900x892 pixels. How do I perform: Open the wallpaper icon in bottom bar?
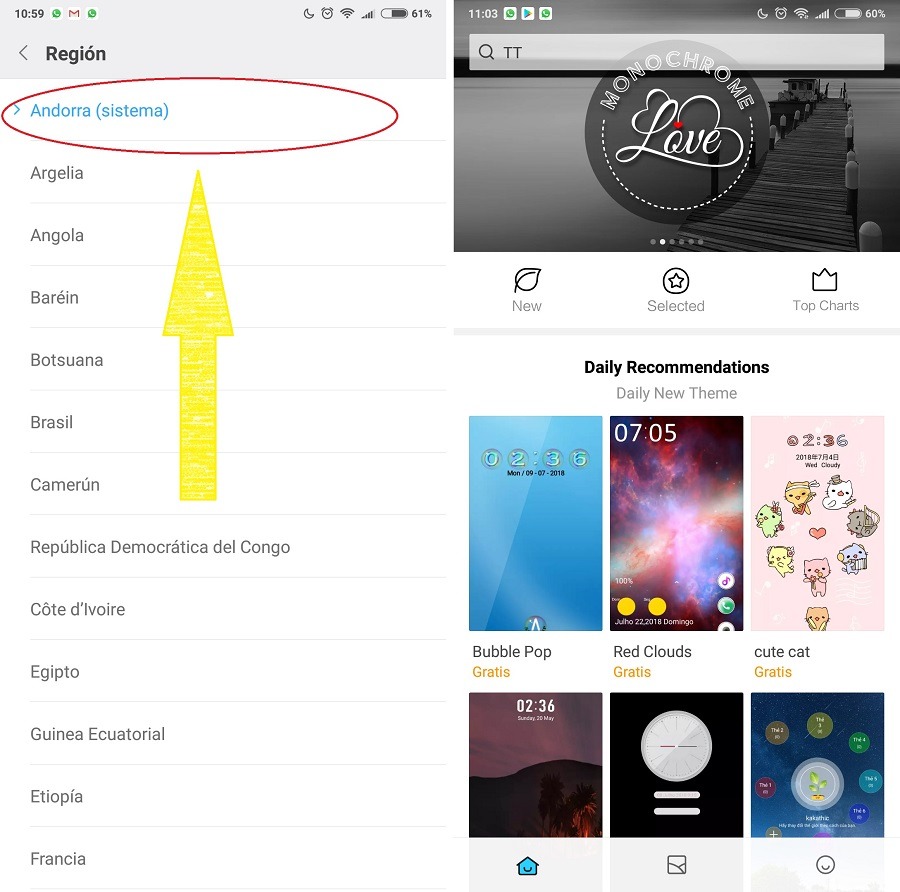click(677, 865)
